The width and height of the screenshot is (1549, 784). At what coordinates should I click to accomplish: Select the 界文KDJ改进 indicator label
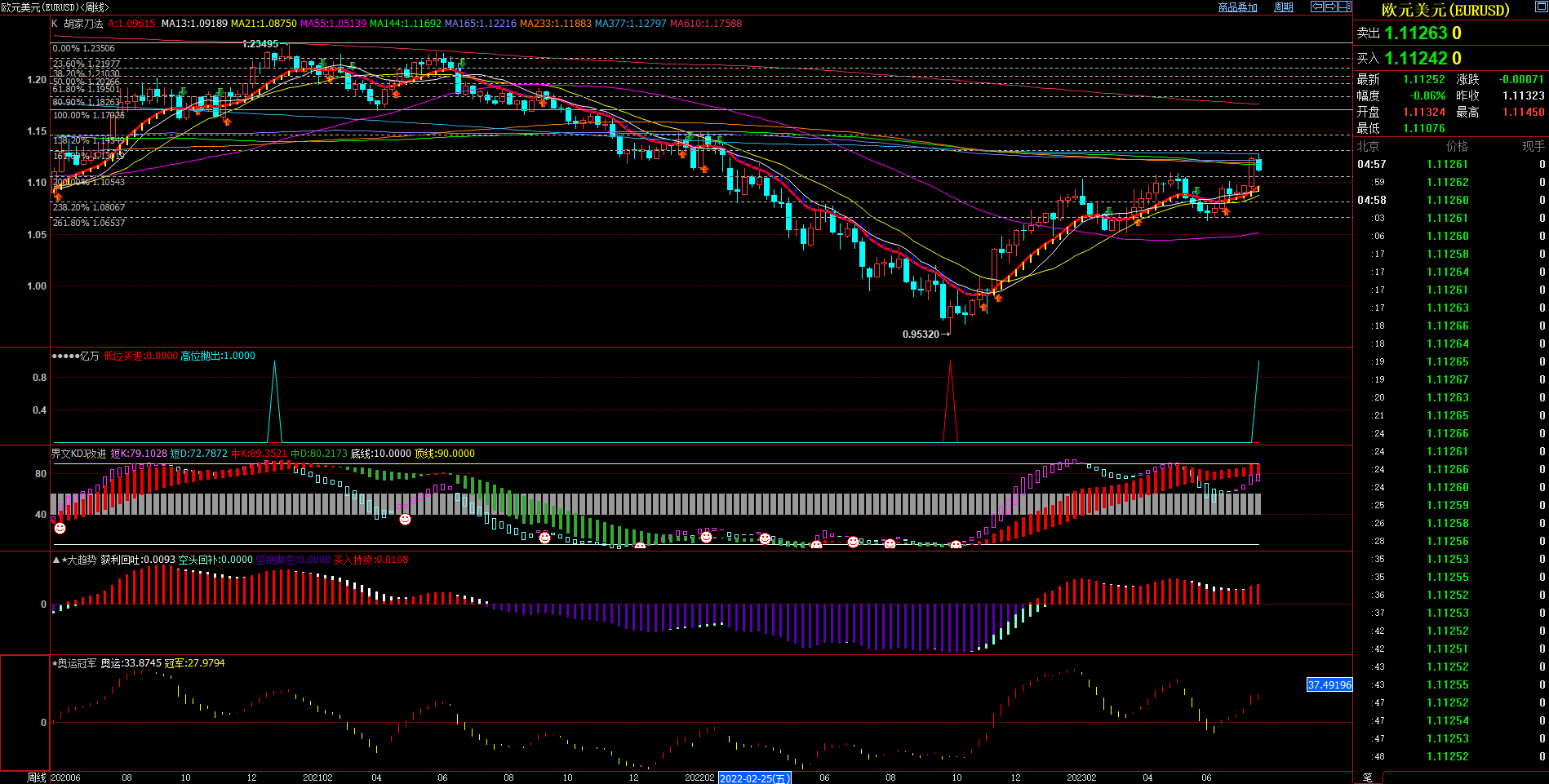(x=79, y=454)
